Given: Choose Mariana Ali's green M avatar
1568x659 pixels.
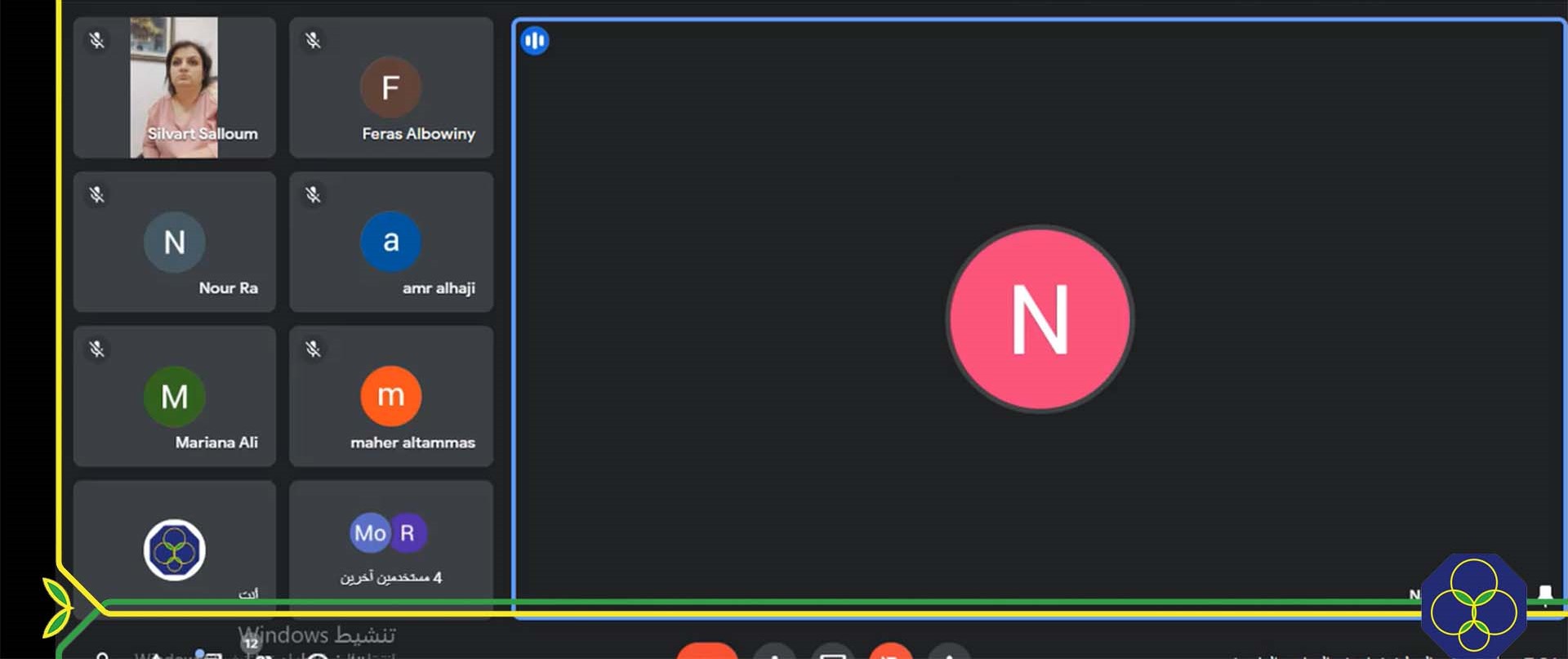Looking at the screenshot, I should click(x=174, y=396).
